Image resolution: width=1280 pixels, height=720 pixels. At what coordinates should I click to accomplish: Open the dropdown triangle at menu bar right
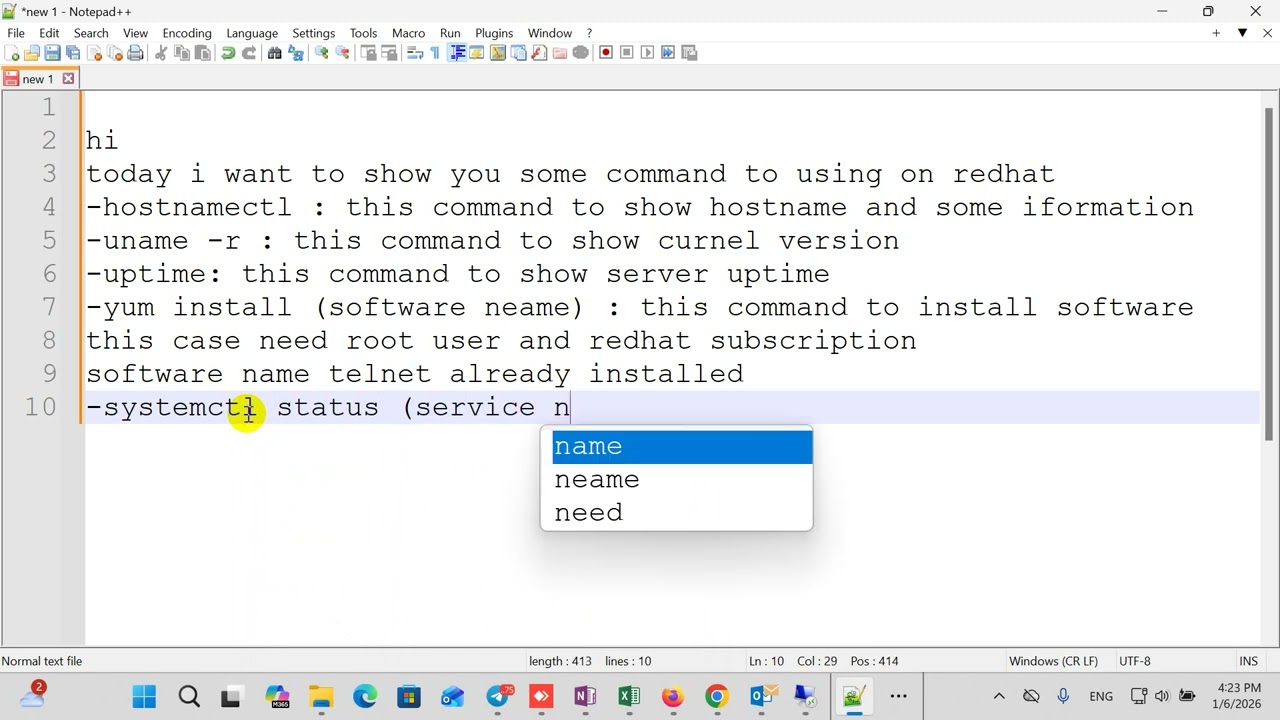[1243, 33]
